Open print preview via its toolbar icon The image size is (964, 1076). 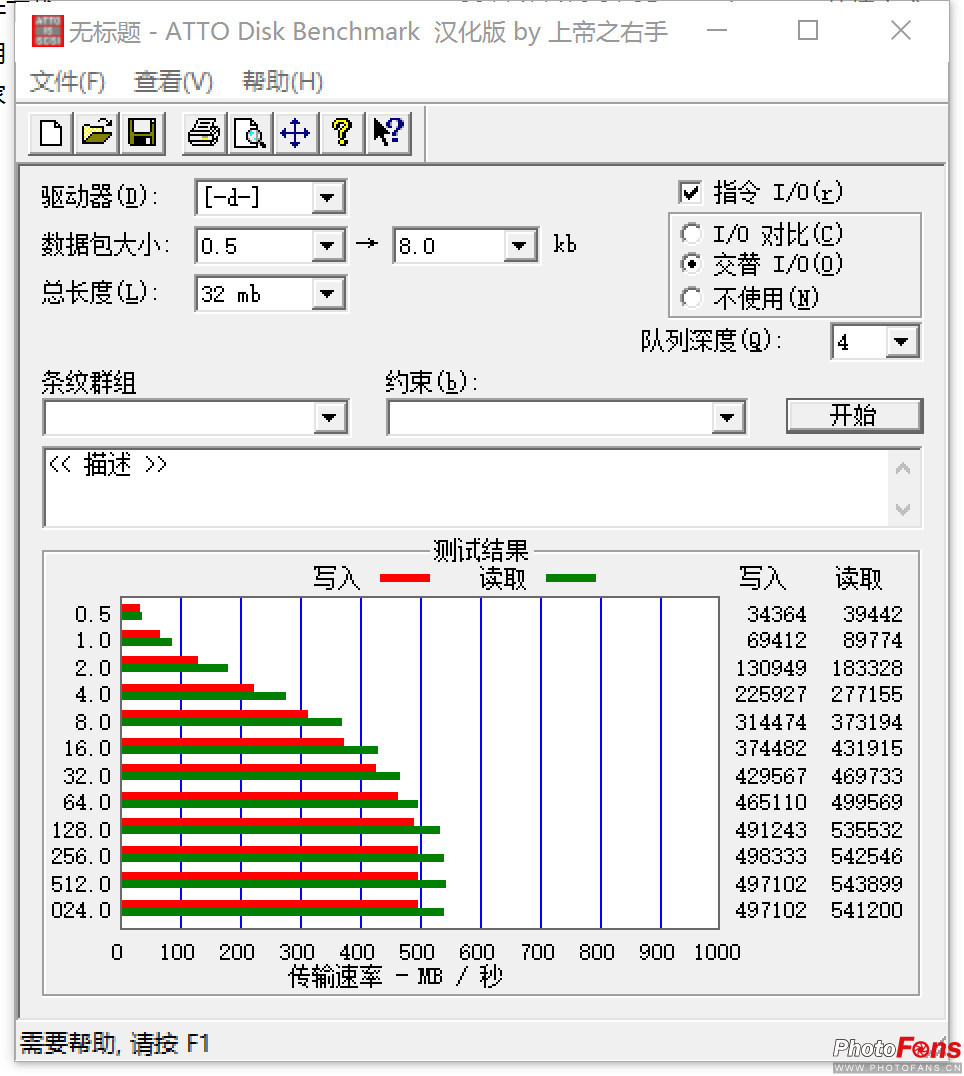(x=249, y=133)
